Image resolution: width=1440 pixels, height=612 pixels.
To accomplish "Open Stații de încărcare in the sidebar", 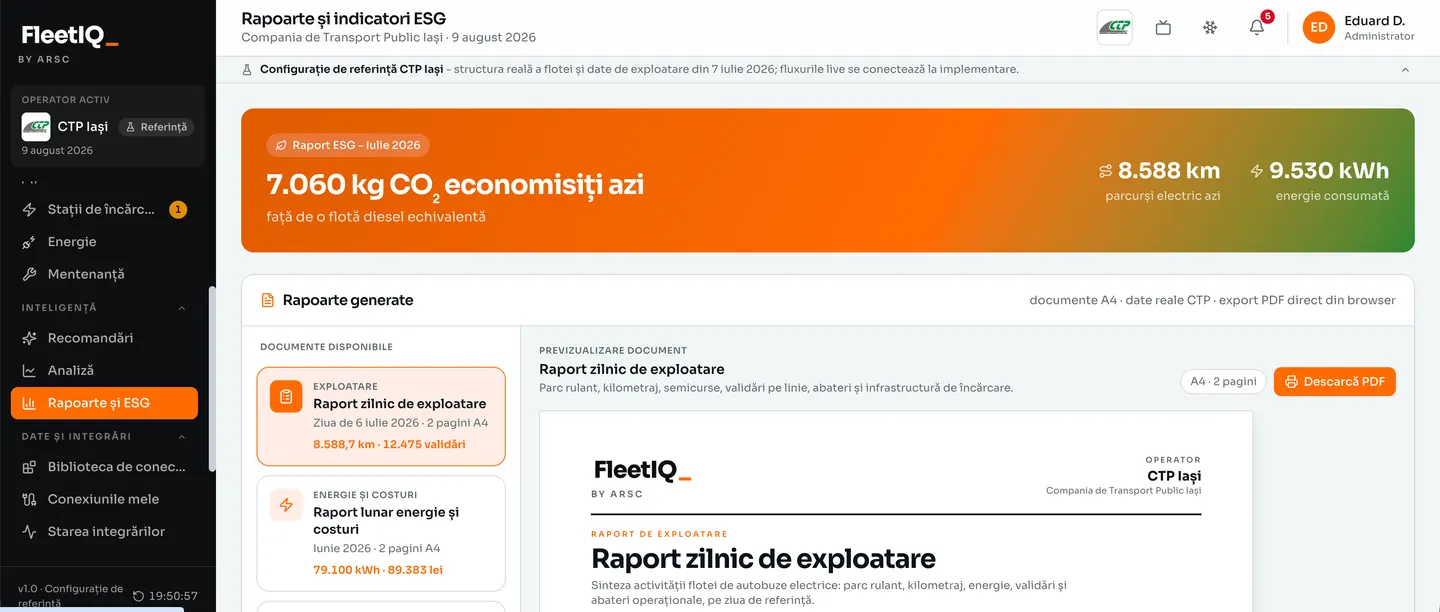I will point(104,210).
